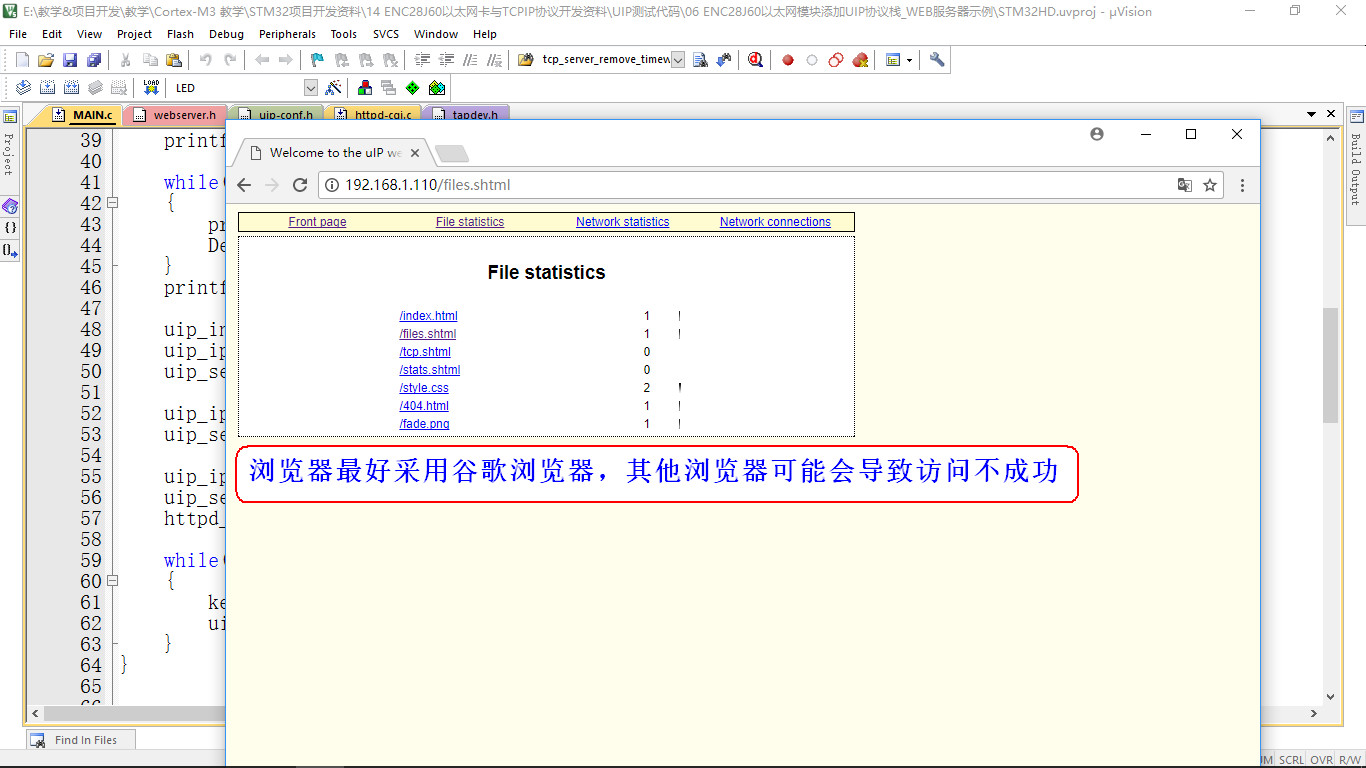Viewport: 1366px width, 768px height.
Task: Follow the File statistics nav link
Action: pos(470,222)
